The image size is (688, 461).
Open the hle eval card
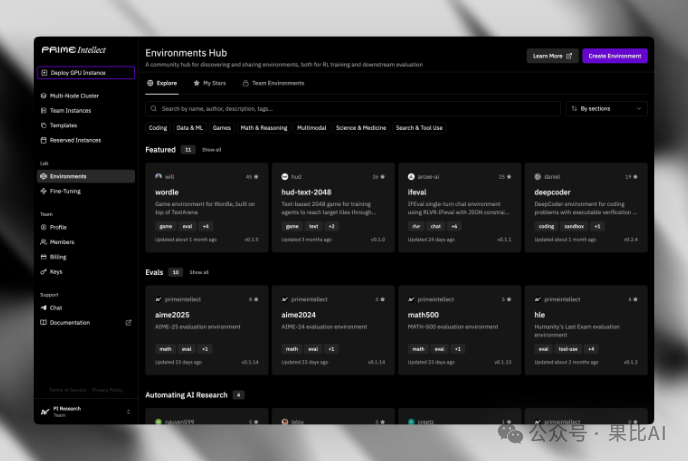coord(586,330)
